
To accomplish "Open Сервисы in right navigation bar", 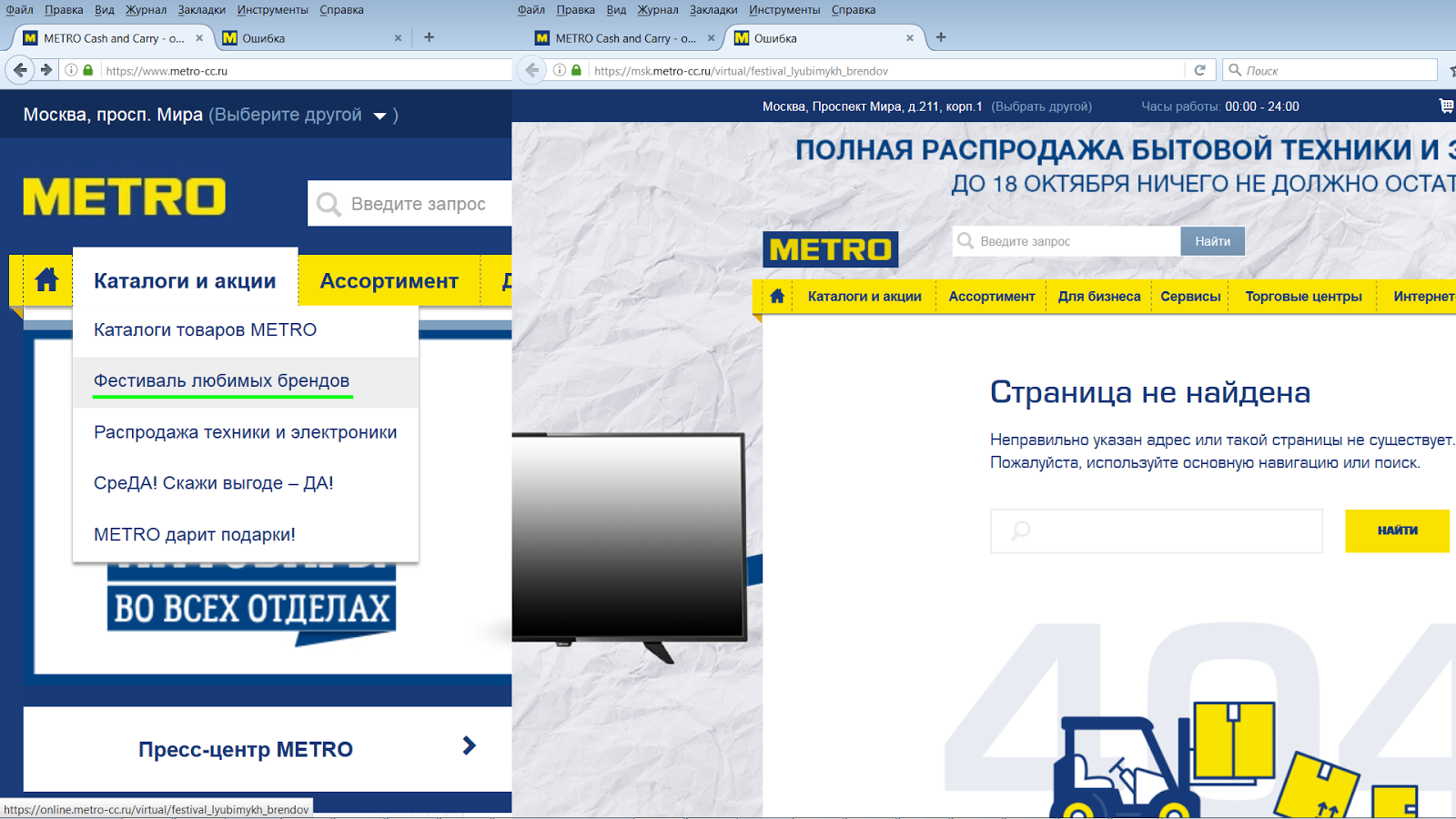I will (1190, 296).
